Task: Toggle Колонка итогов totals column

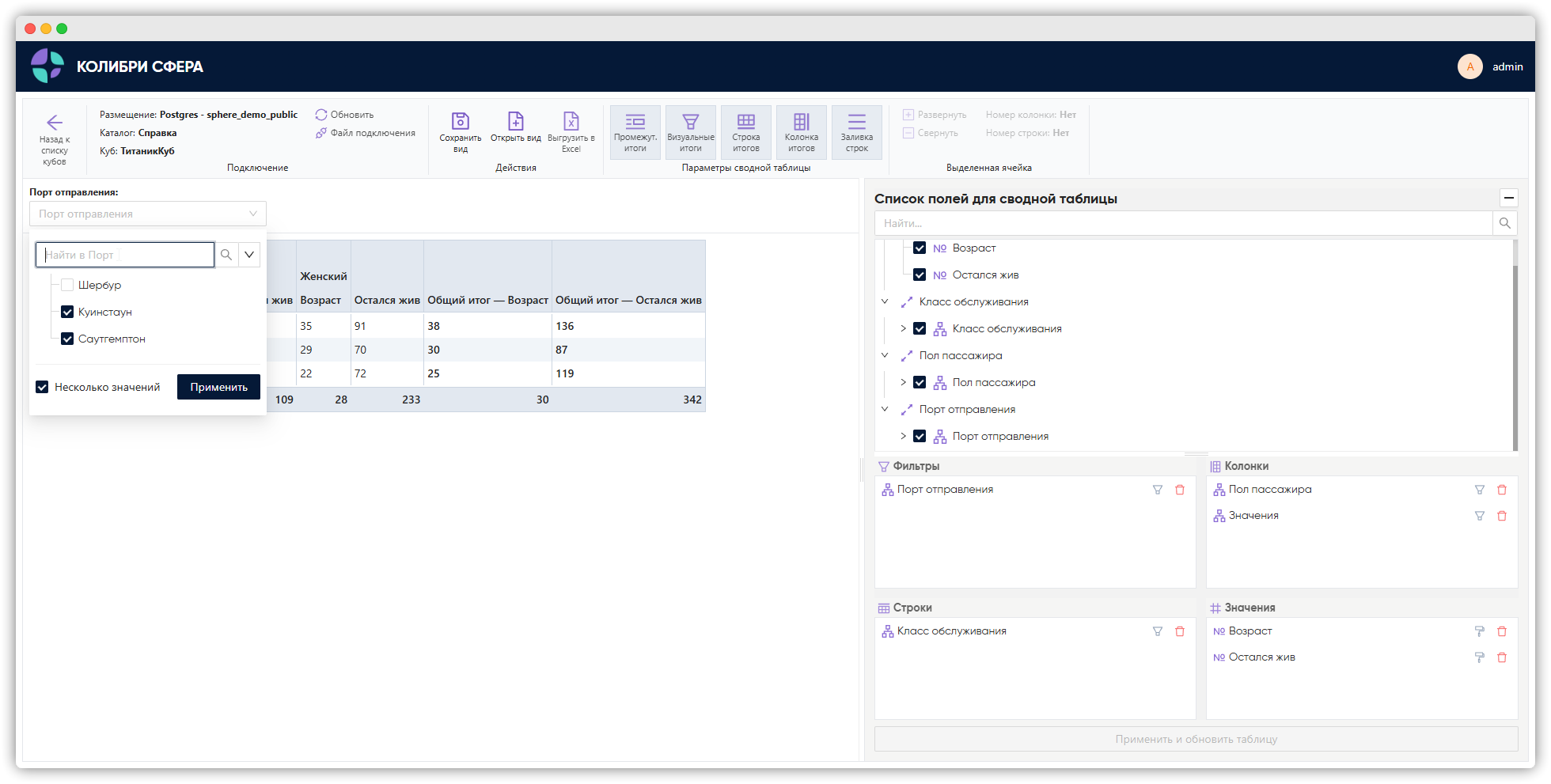Action: [x=802, y=132]
